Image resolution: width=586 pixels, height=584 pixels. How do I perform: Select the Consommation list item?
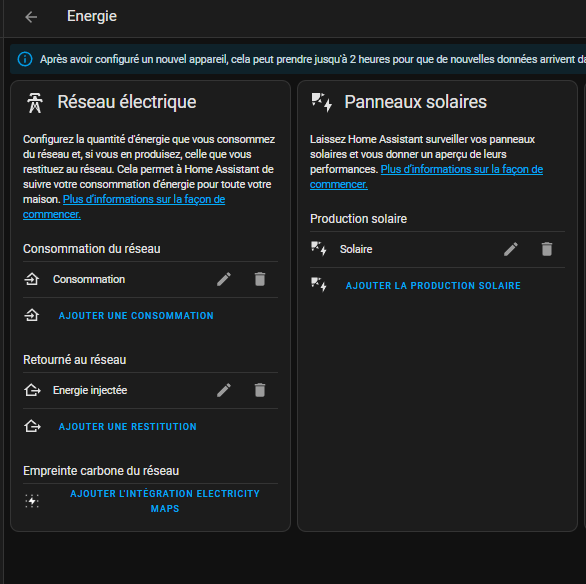pyautogui.click(x=150, y=279)
